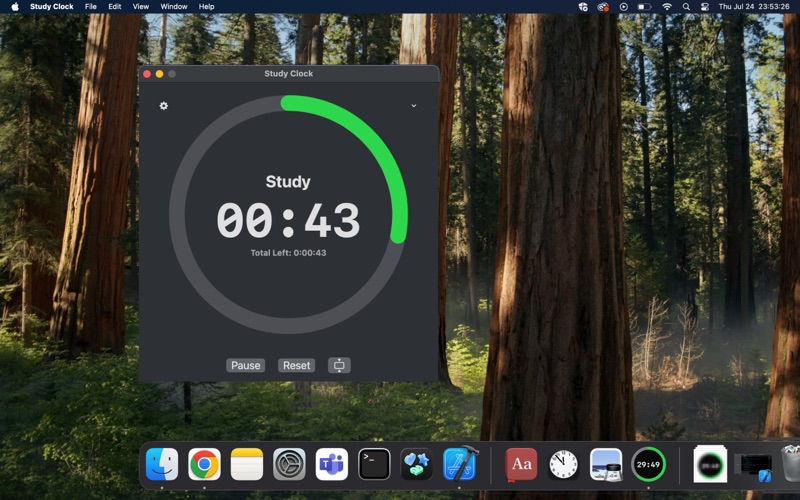Open the View menu
Viewport: 800px width, 500px height.
coord(141,7)
